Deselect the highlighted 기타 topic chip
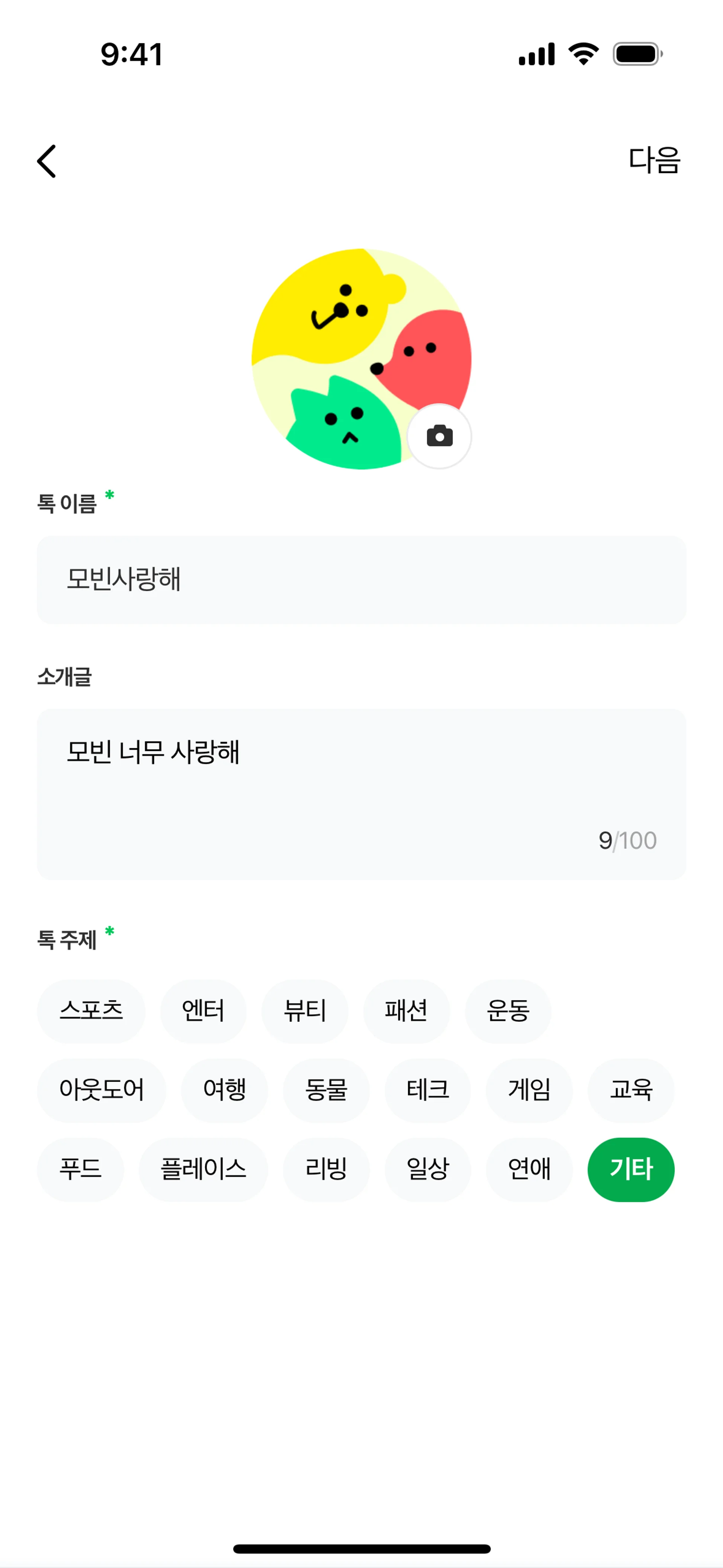 [631, 1169]
